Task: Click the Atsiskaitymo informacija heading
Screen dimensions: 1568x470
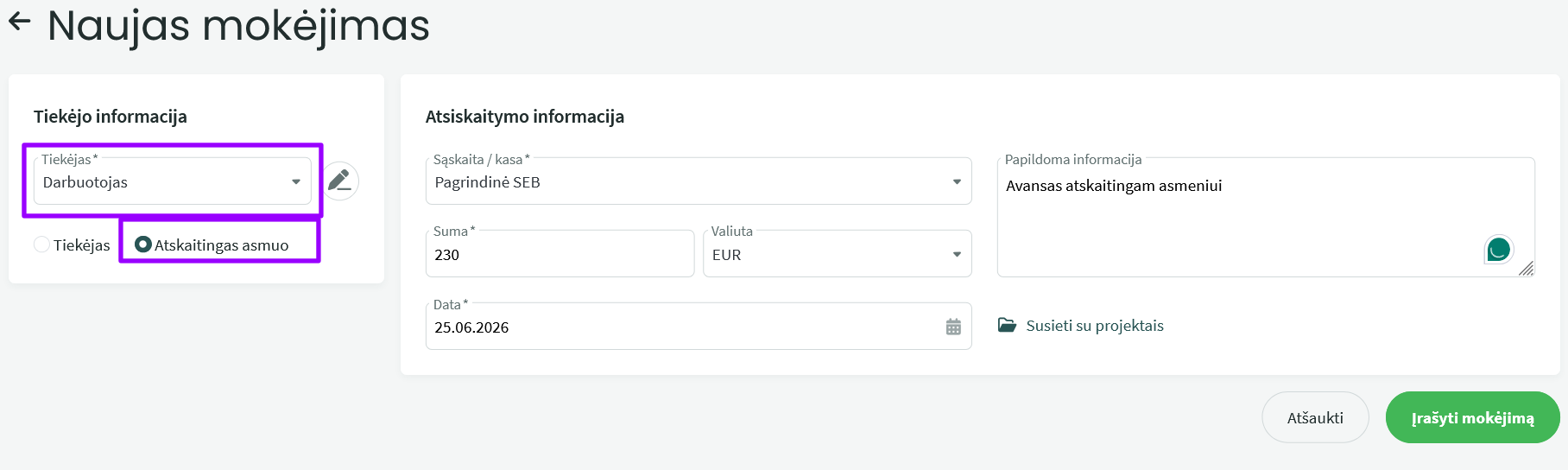Action: pos(525,117)
